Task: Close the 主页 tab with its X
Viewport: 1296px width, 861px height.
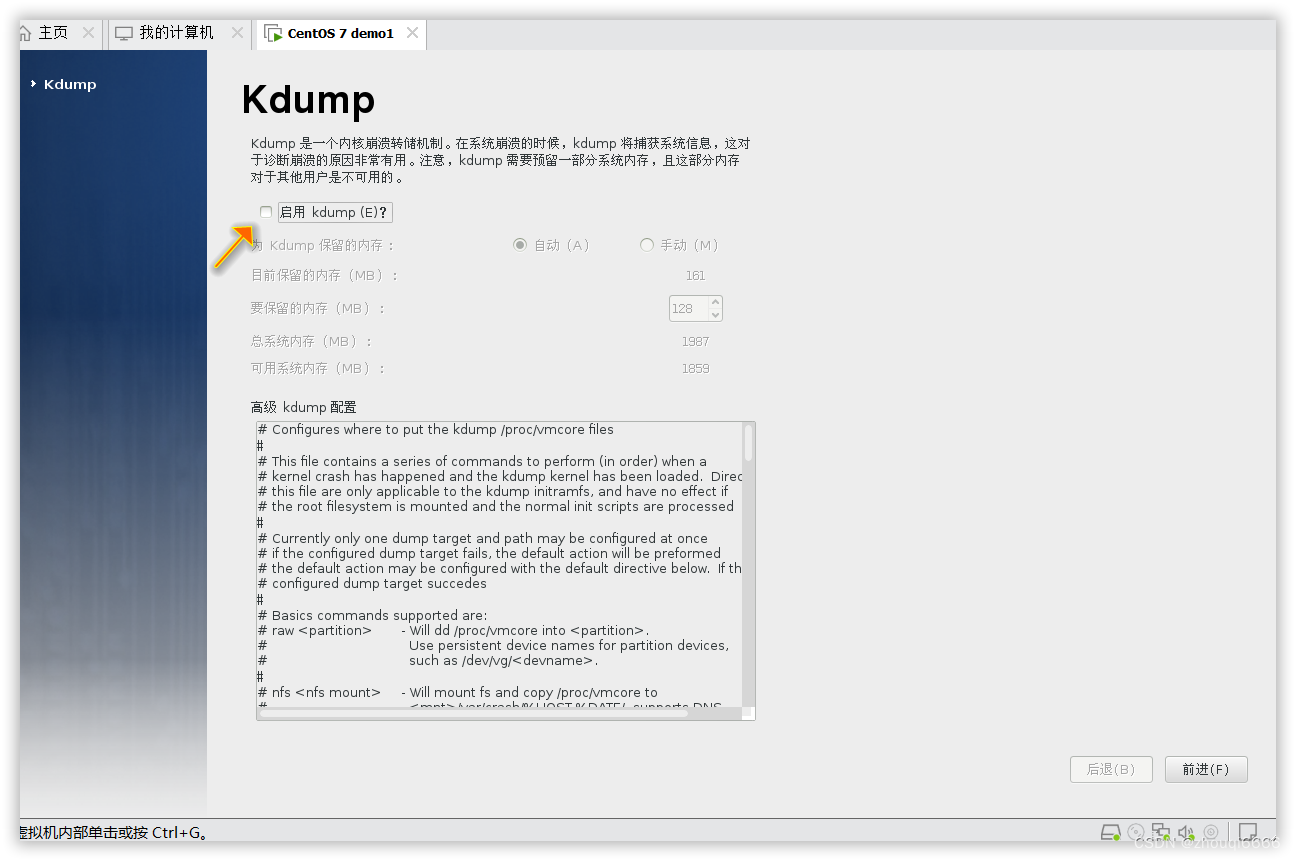Action: coord(88,33)
